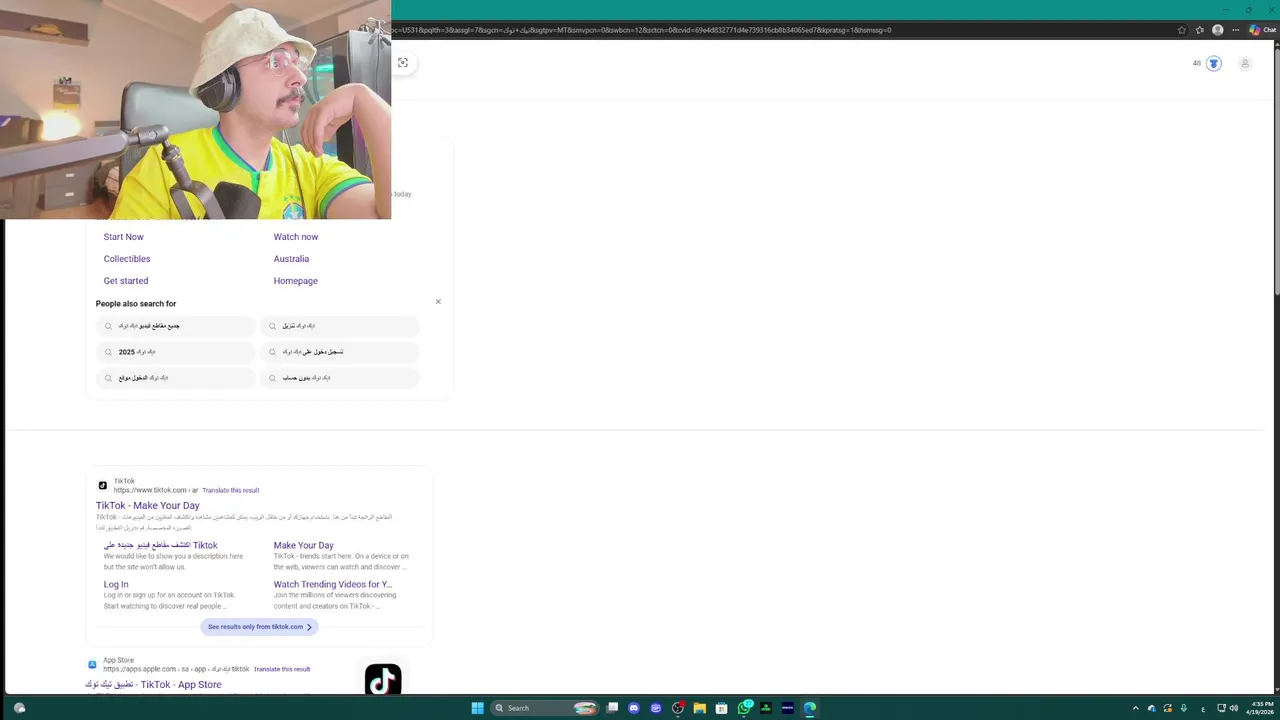Open File Explorer from taskbar
The width and height of the screenshot is (1280, 720).
pos(700,708)
